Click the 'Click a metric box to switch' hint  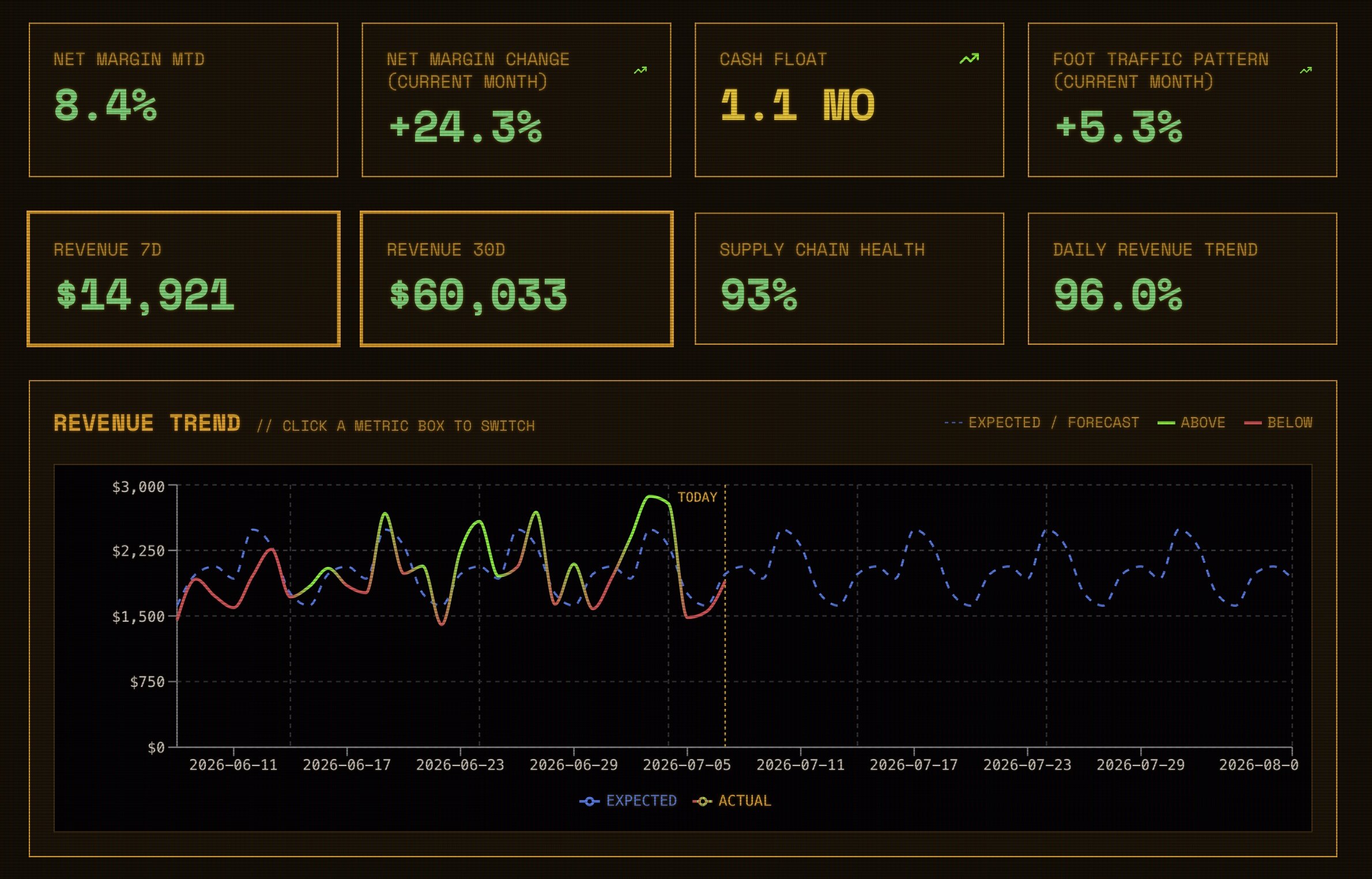(396, 426)
